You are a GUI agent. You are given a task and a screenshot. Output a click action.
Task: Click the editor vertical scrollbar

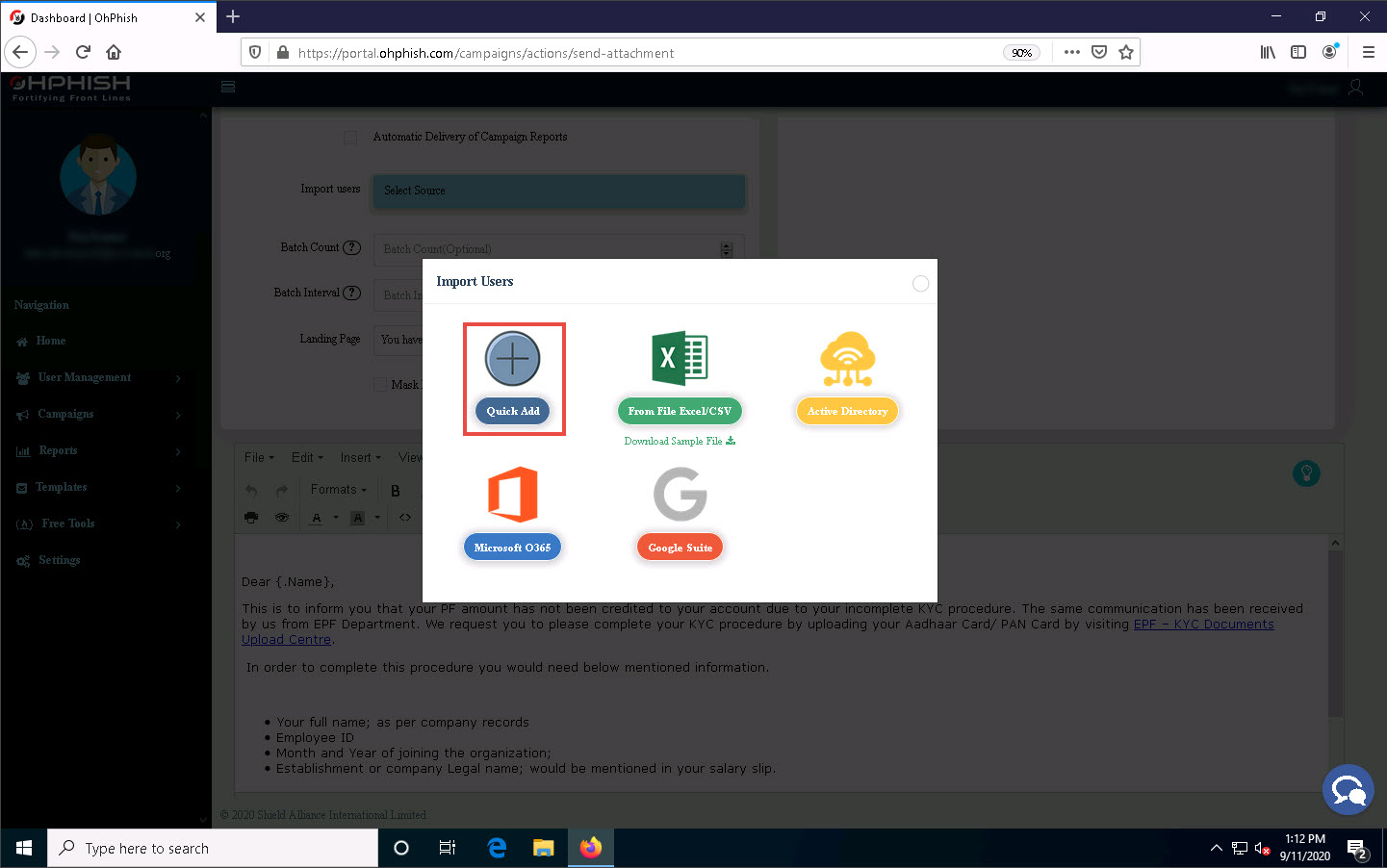[1334, 635]
